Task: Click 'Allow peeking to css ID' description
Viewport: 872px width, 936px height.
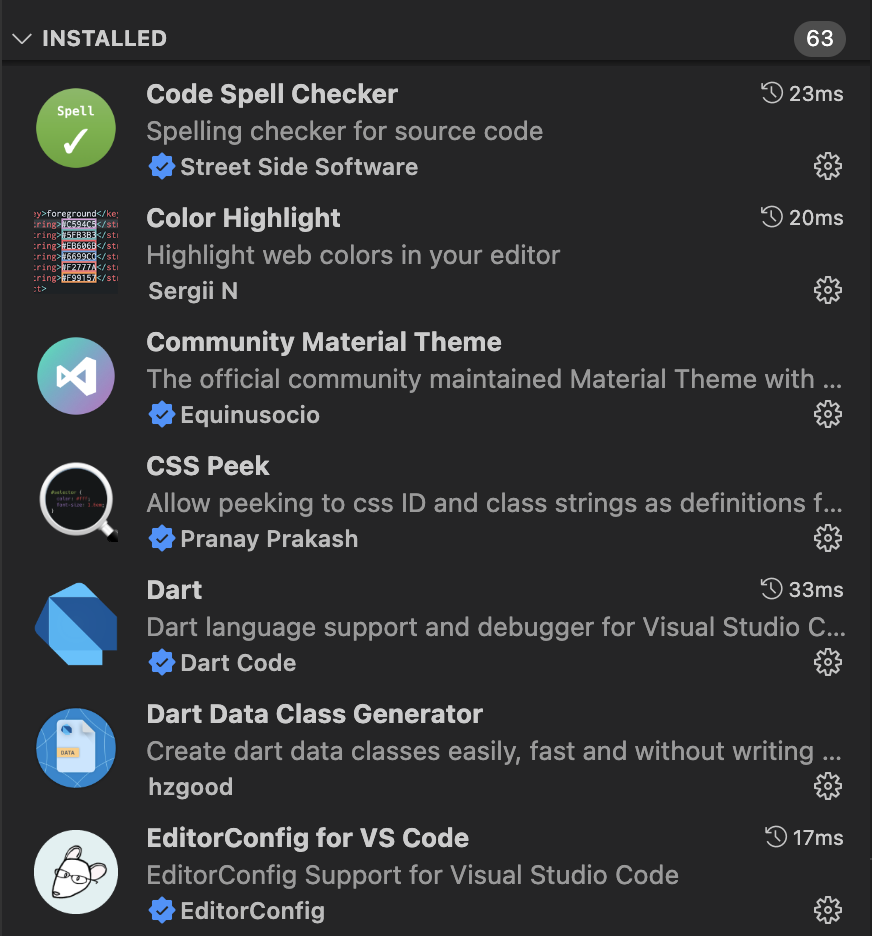Action: (494, 504)
